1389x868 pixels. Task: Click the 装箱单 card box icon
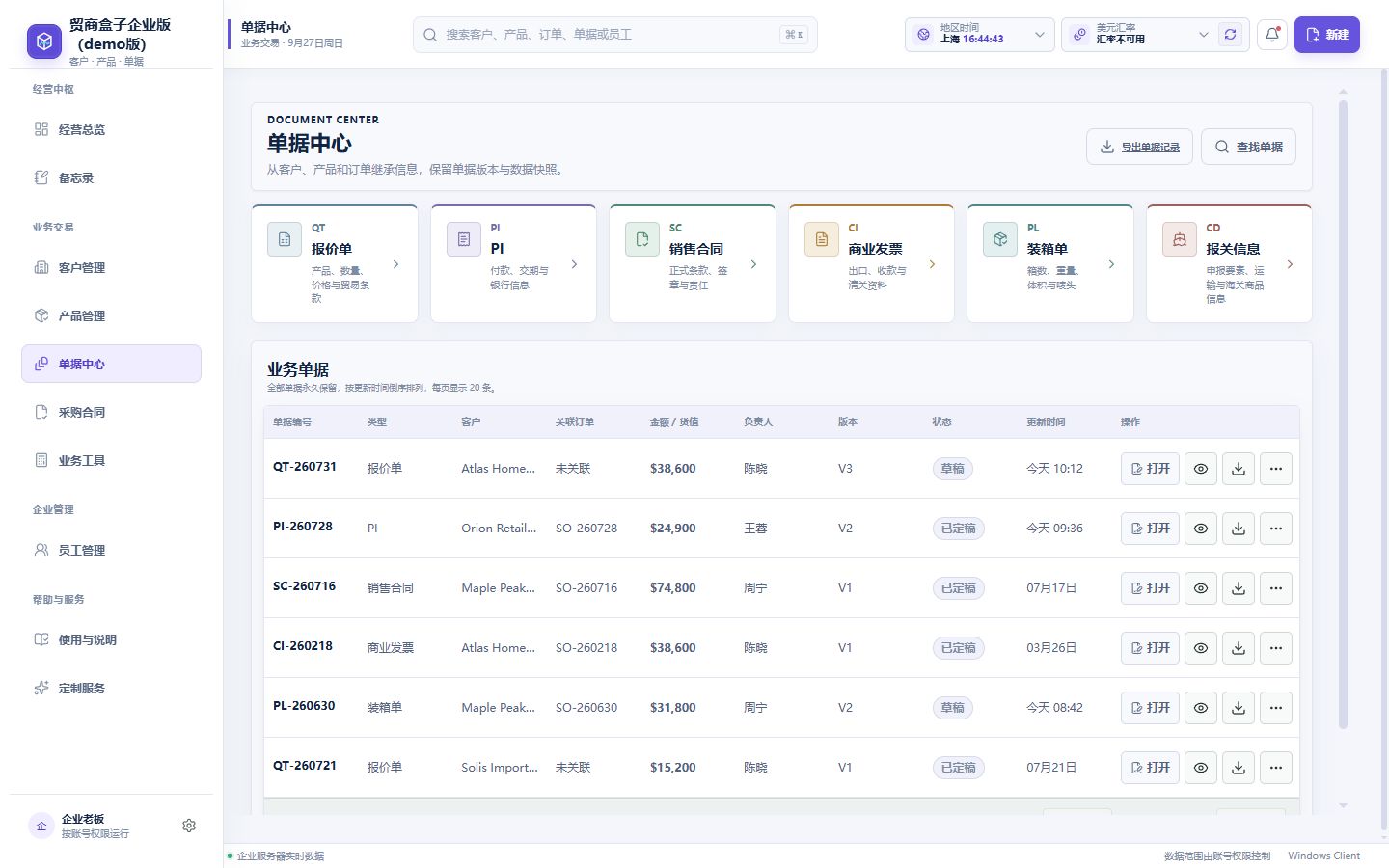[1000, 239]
